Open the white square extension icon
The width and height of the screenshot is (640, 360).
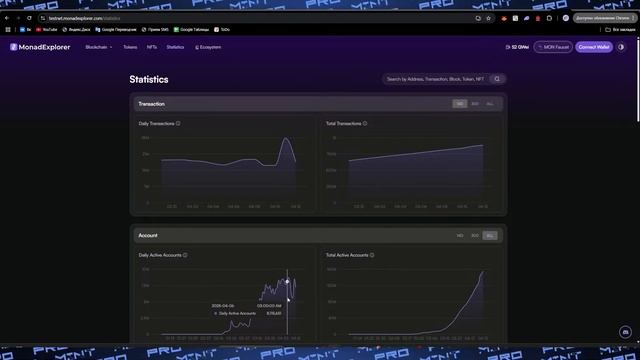[516, 18]
